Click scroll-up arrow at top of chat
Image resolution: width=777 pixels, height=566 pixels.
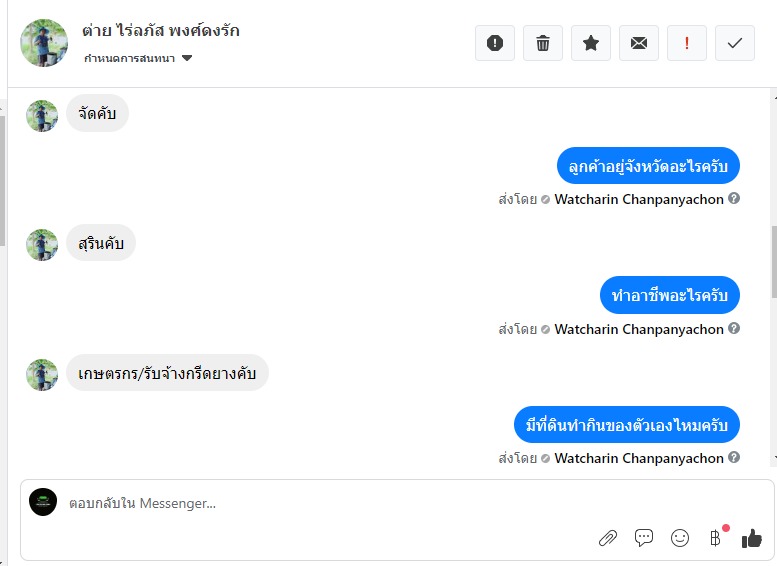773,96
